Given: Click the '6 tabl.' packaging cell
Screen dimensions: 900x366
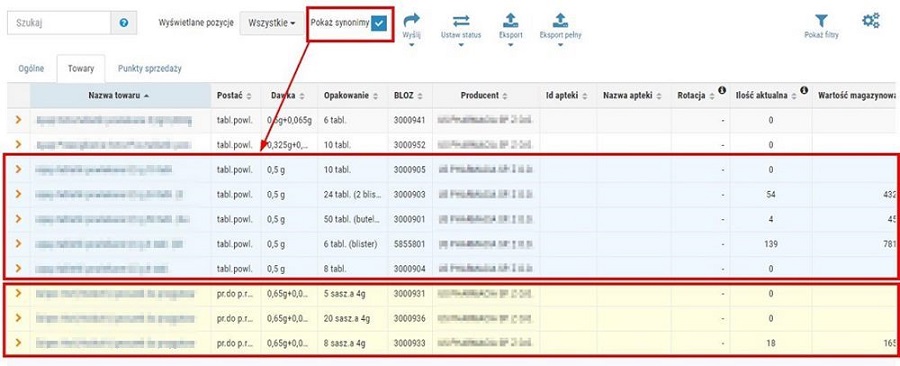Looking at the screenshot, I should pos(352,120).
